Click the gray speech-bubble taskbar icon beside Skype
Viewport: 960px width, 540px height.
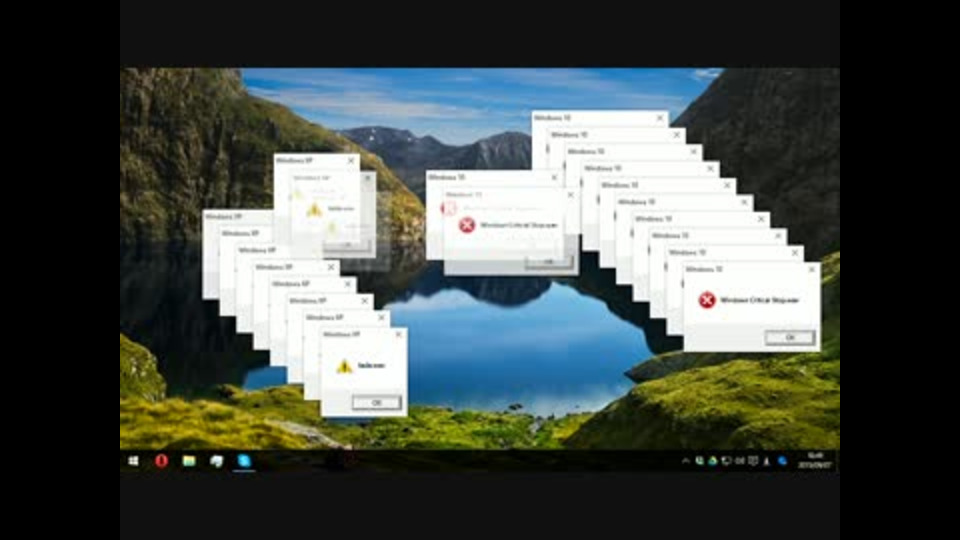[x=217, y=460]
